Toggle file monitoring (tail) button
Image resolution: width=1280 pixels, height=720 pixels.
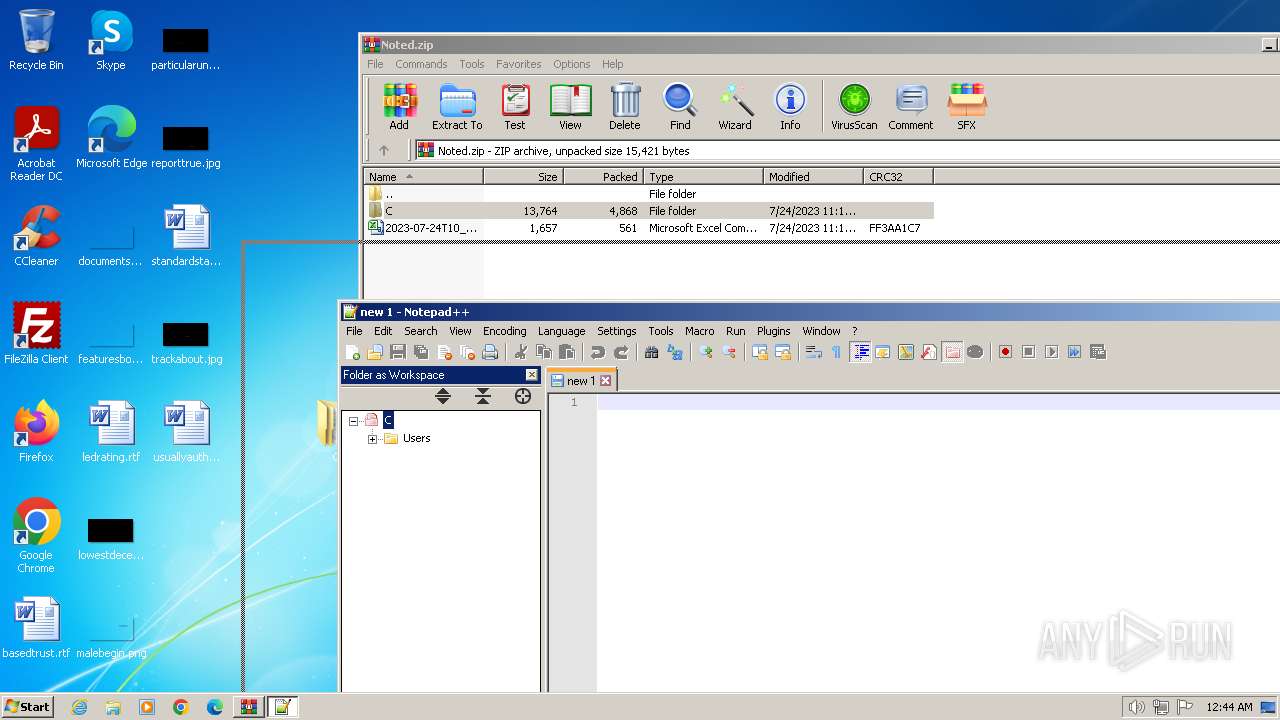975,352
